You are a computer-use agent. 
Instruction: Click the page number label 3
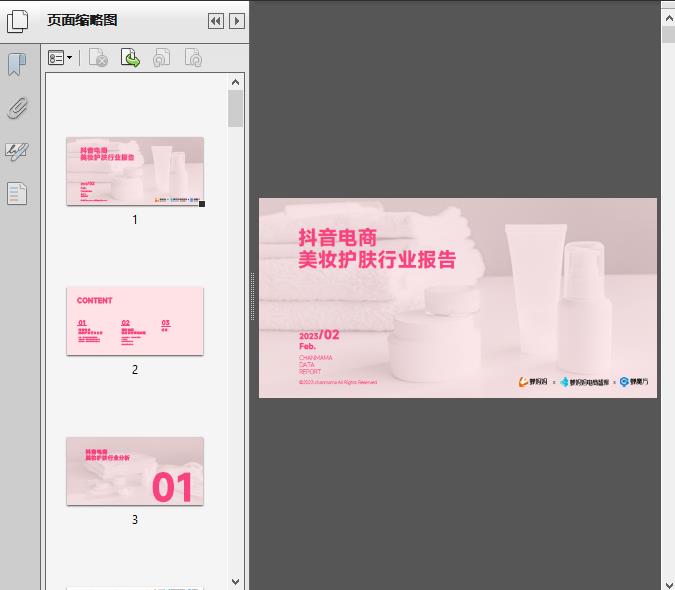click(135, 520)
